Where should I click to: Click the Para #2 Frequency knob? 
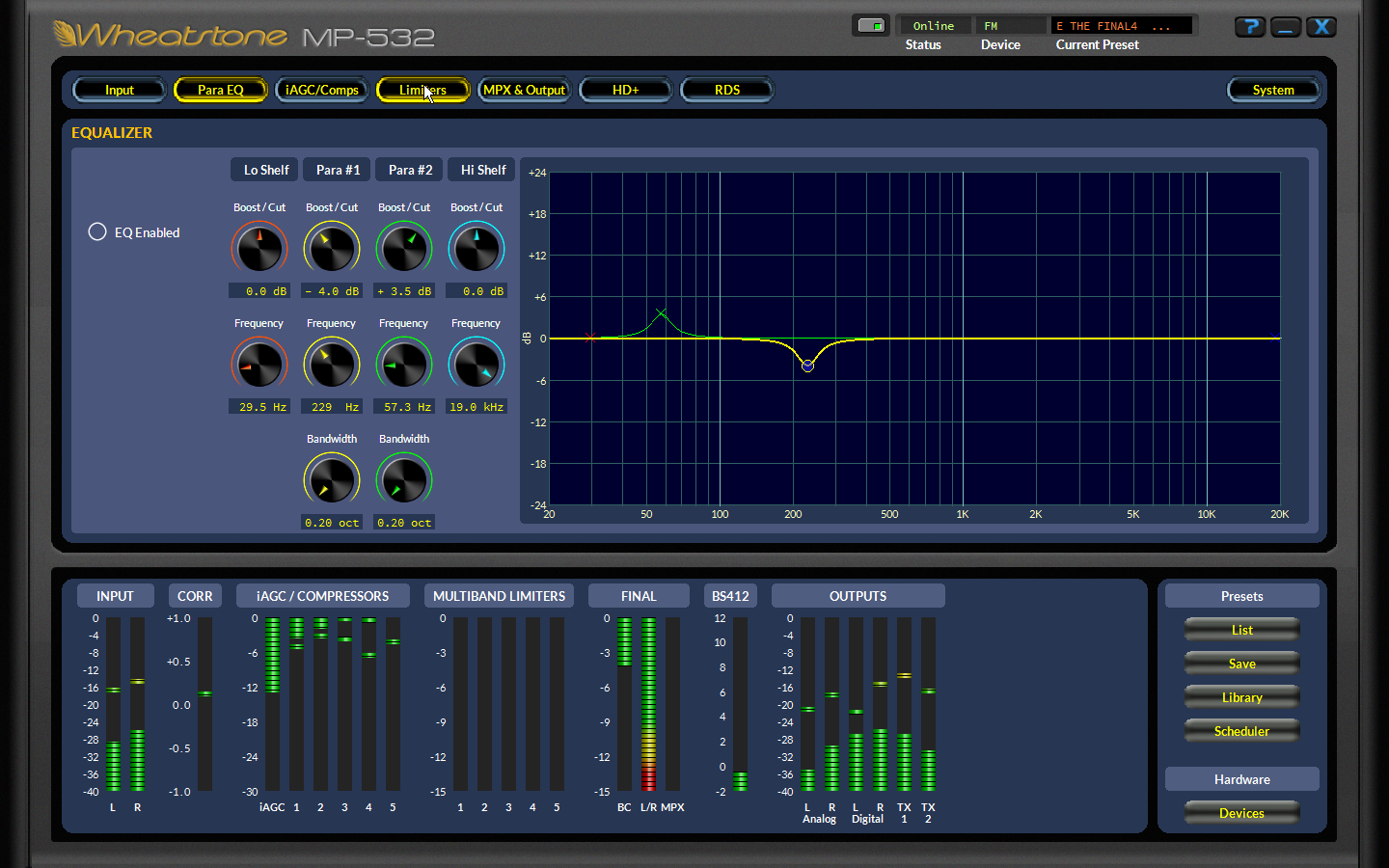pyautogui.click(x=404, y=364)
